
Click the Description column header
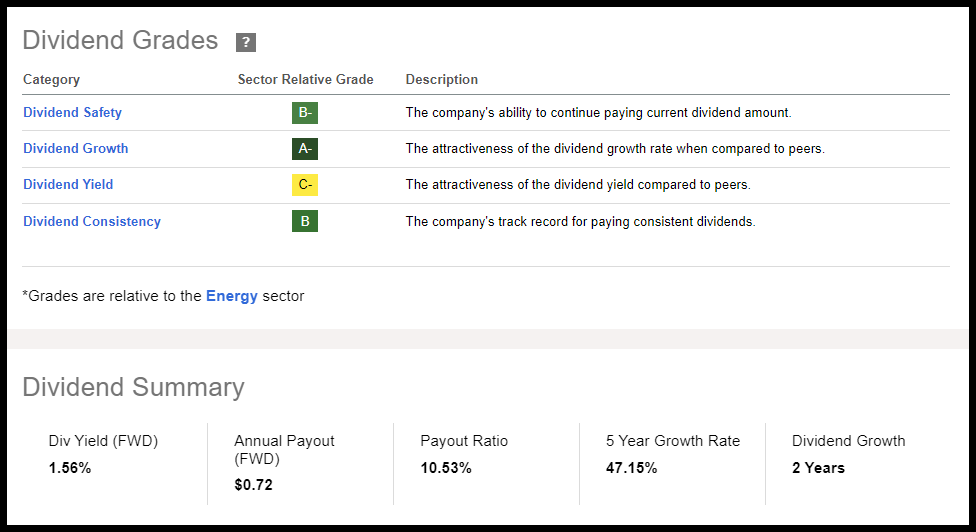[x=441, y=80]
